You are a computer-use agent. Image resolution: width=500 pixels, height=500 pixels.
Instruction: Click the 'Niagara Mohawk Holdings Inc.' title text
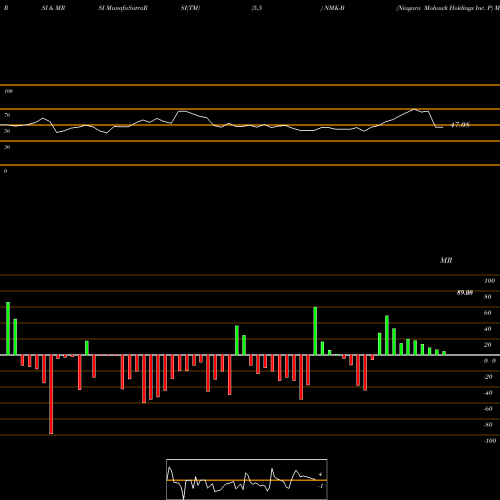(x=441, y=8)
